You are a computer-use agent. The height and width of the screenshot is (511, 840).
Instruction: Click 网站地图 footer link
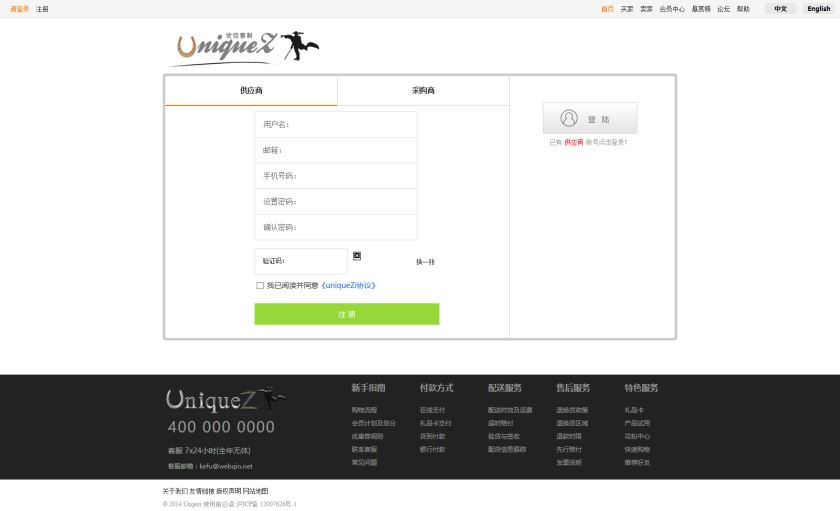(x=256, y=491)
